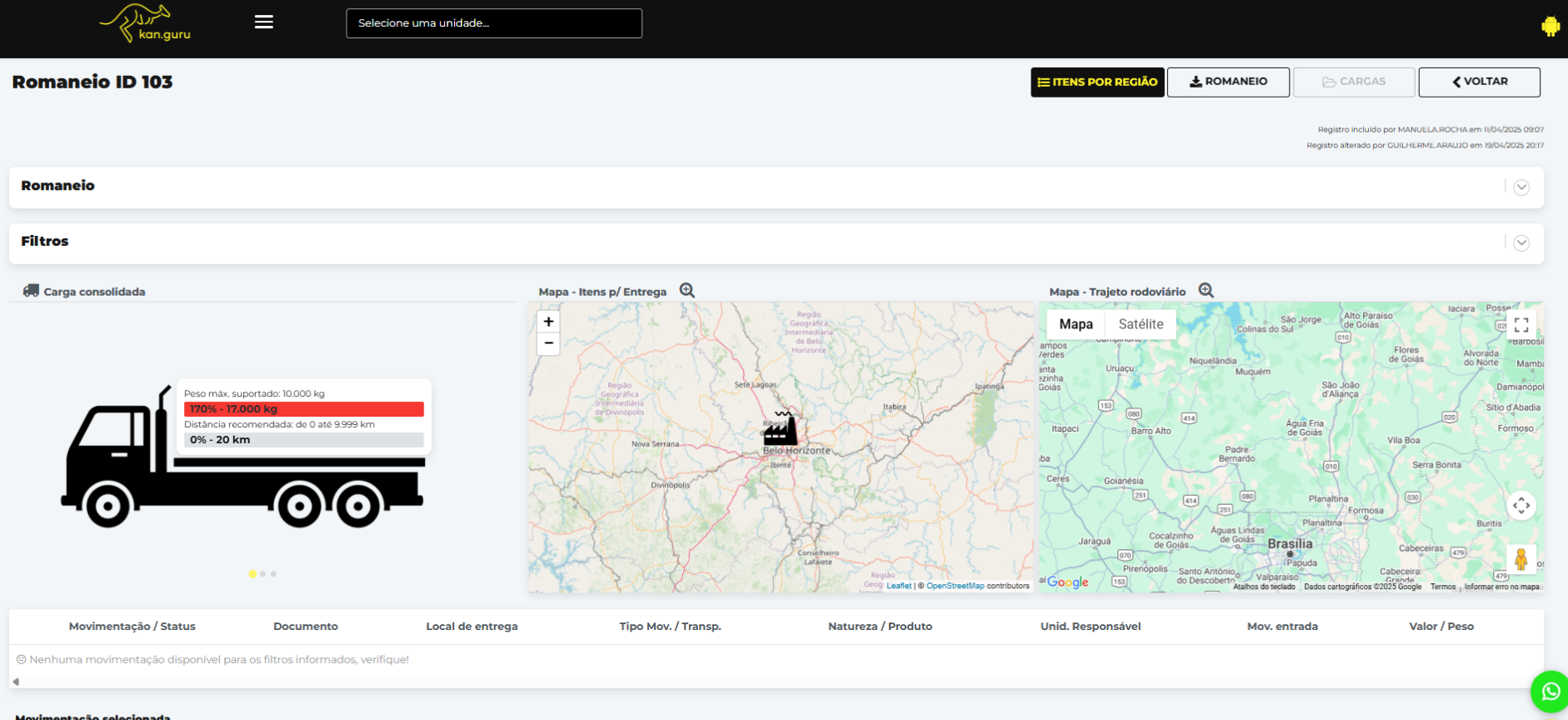
Task: Open the WhatsApp chat bubble
Action: click(1550, 692)
